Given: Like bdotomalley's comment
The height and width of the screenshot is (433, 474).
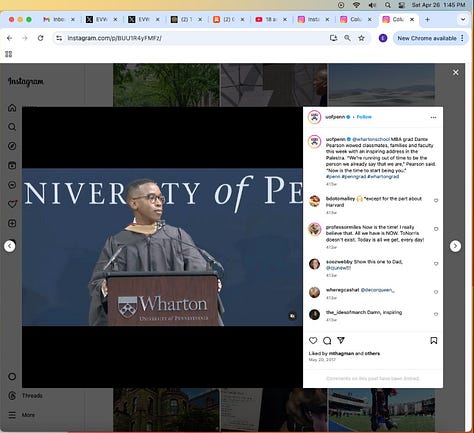Looking at the screenshot, I should [436, 201].
